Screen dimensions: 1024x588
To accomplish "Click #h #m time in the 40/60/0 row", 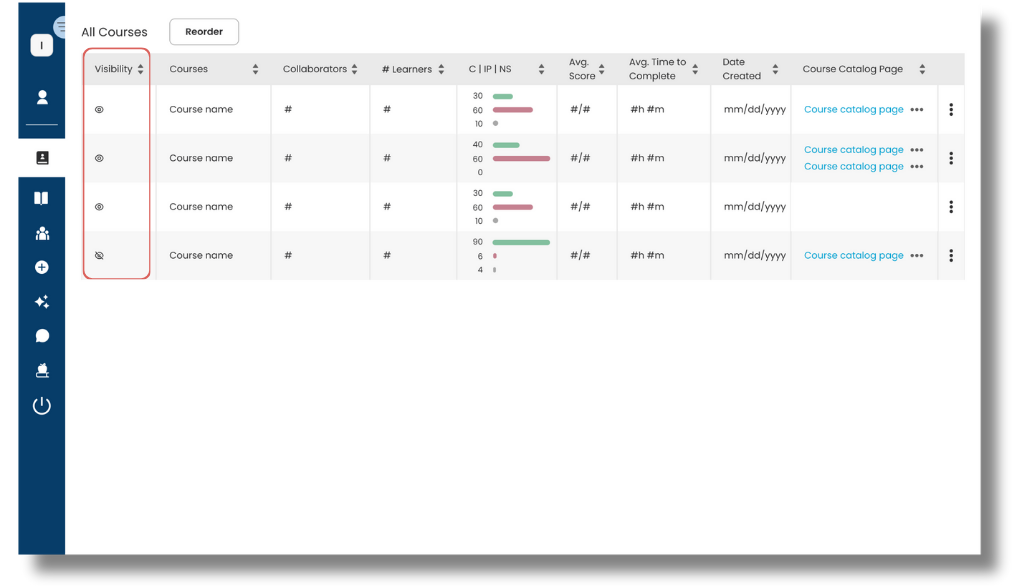I will (x=647, y=158).
